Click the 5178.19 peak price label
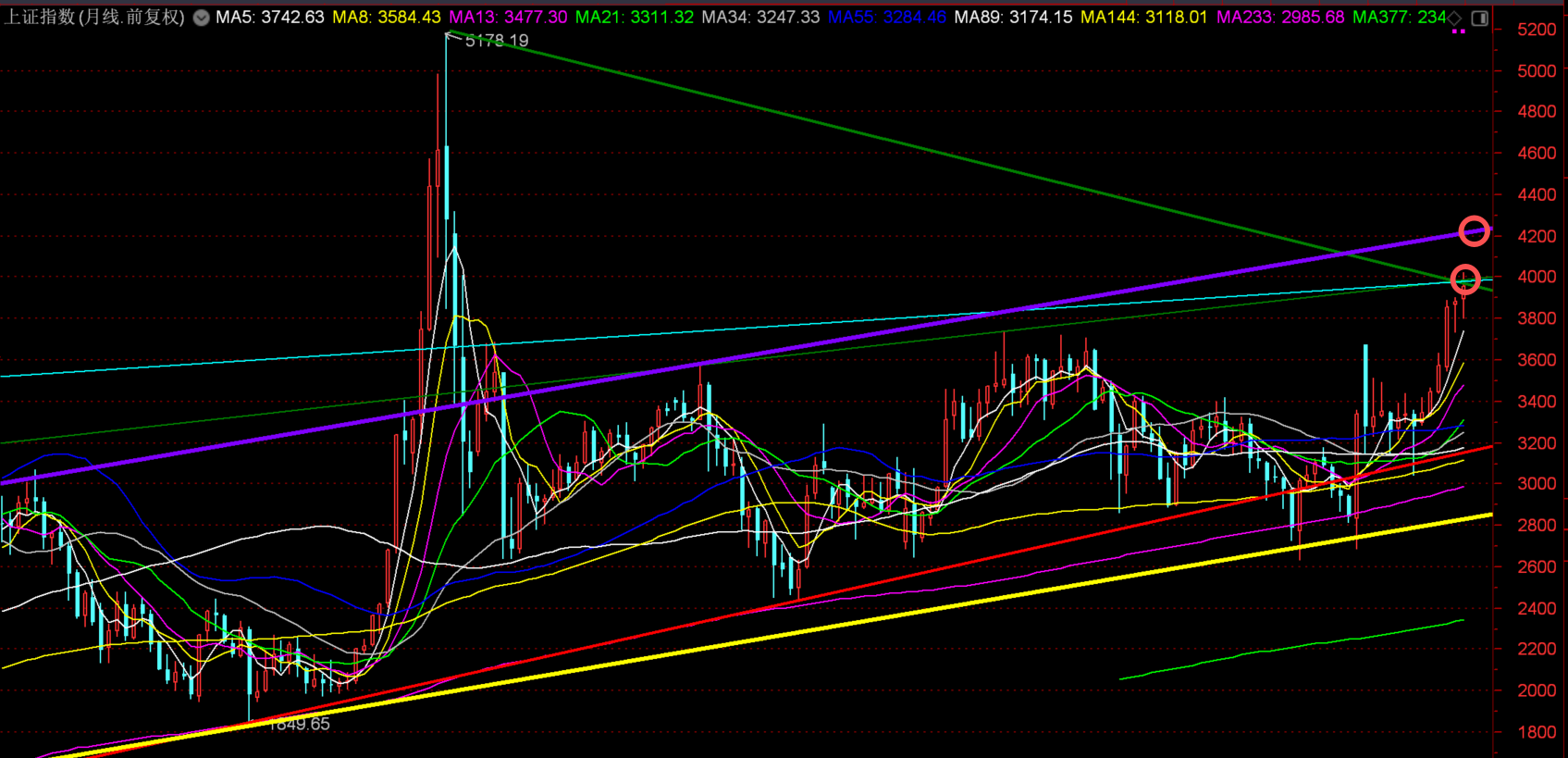Image resolution: width=1568 pixels, height=758 pixels. point(497,41)
